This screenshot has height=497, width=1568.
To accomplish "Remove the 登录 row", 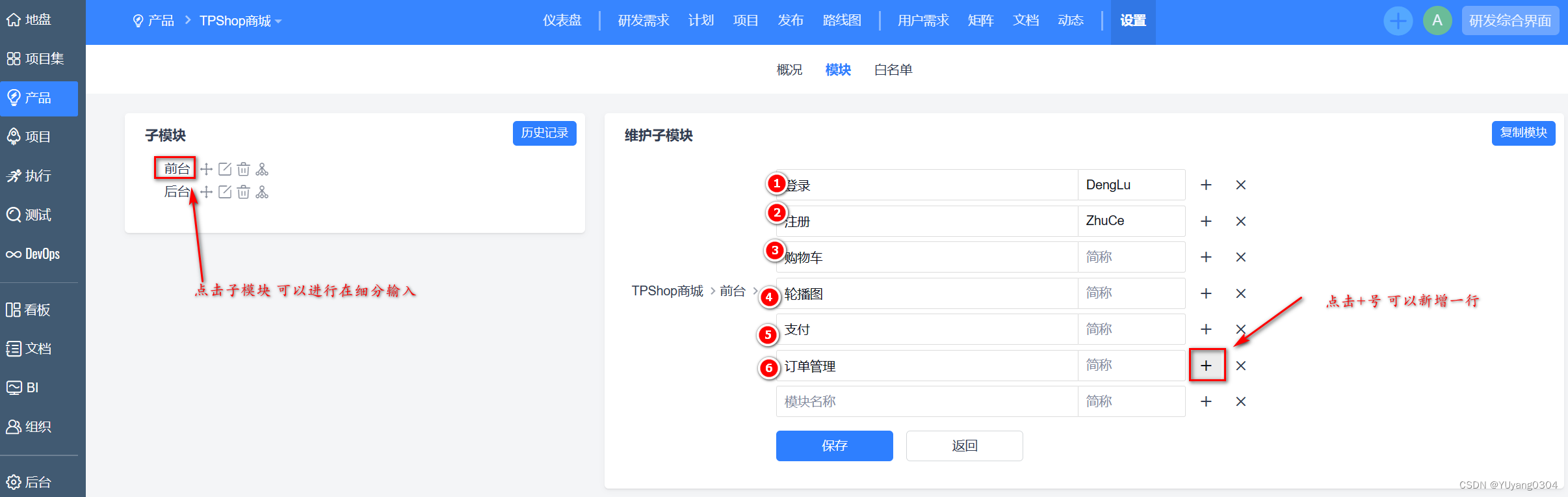I will pyautogui.click(x=1240, y=185).
